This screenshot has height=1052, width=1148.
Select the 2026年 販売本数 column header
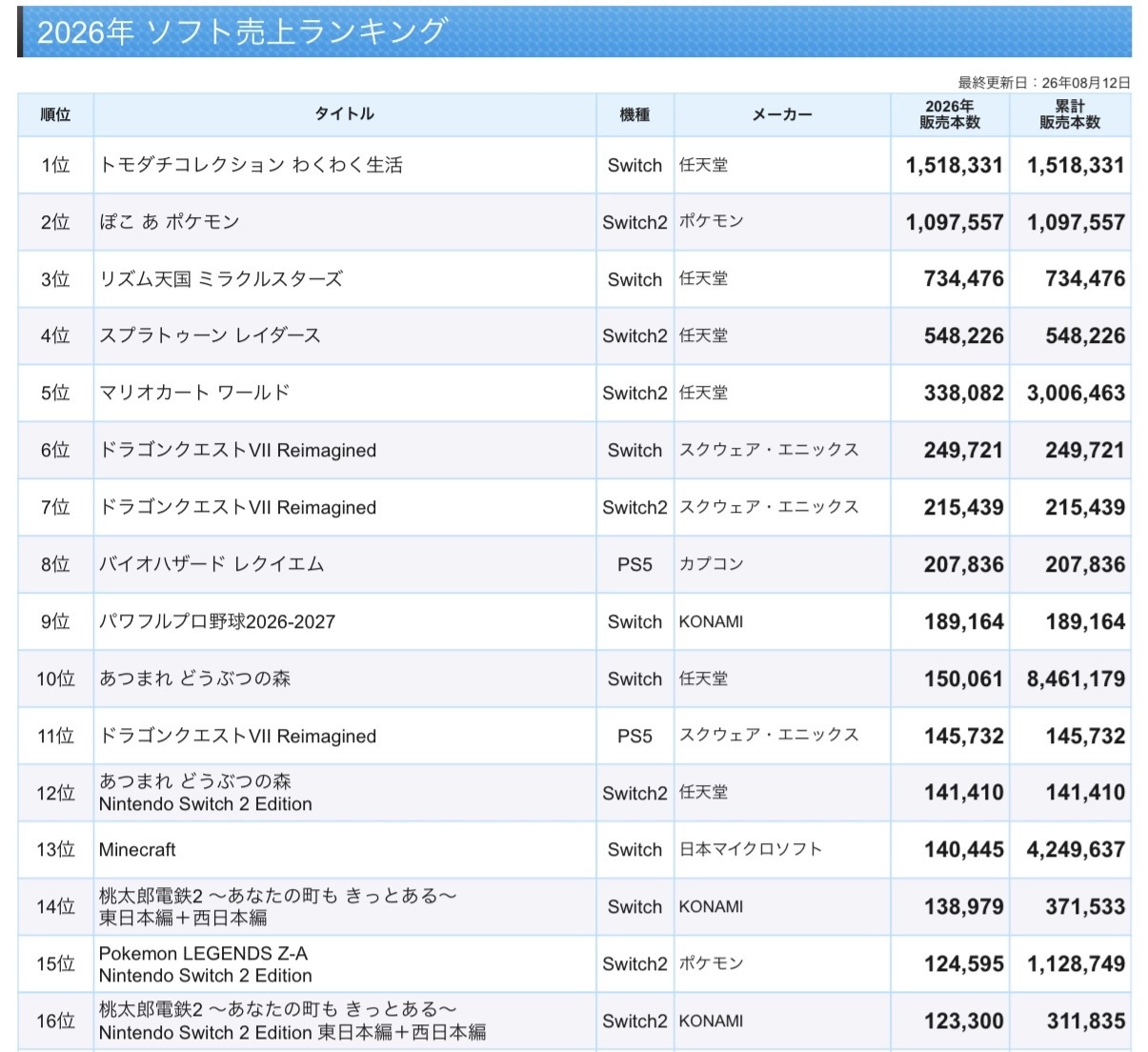click(x=950, y=114)
